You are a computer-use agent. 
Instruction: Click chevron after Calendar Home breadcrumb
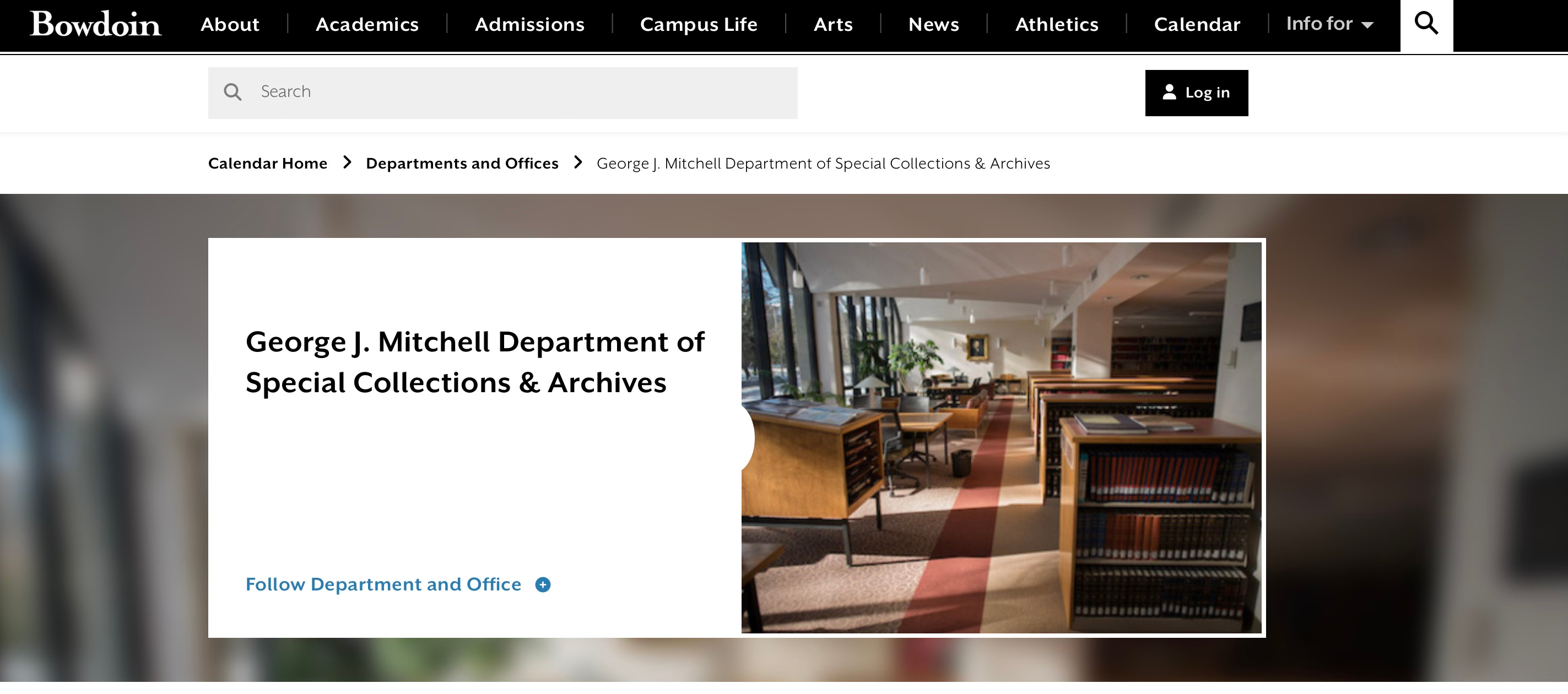point(347,162)
